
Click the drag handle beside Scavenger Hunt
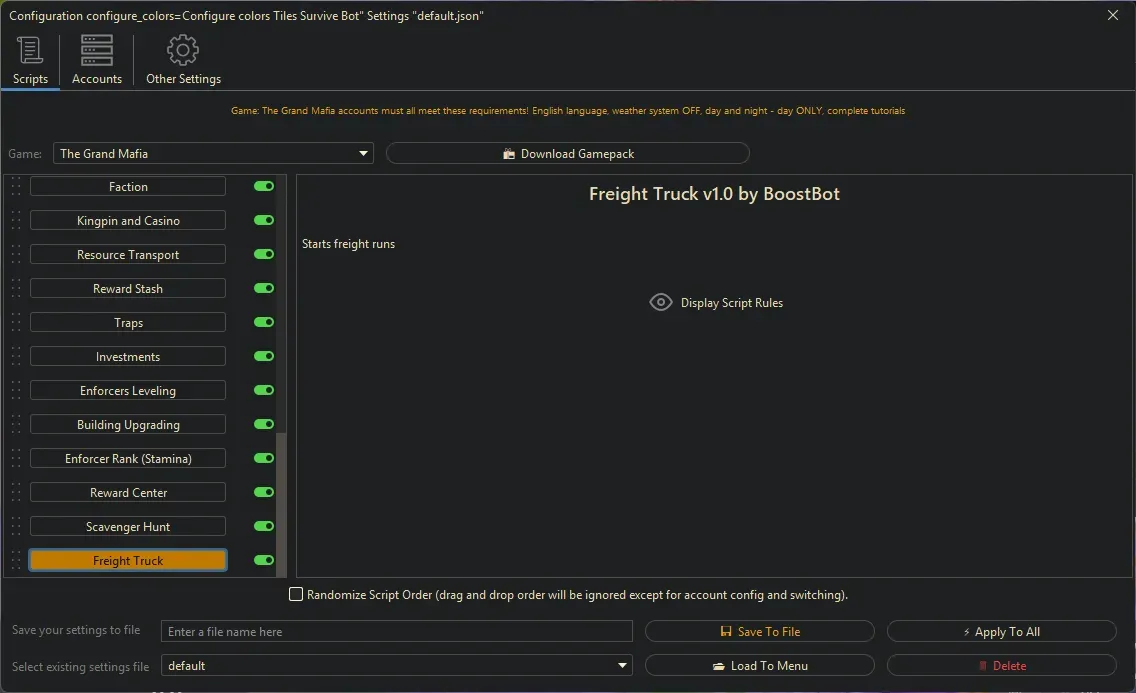16,527
